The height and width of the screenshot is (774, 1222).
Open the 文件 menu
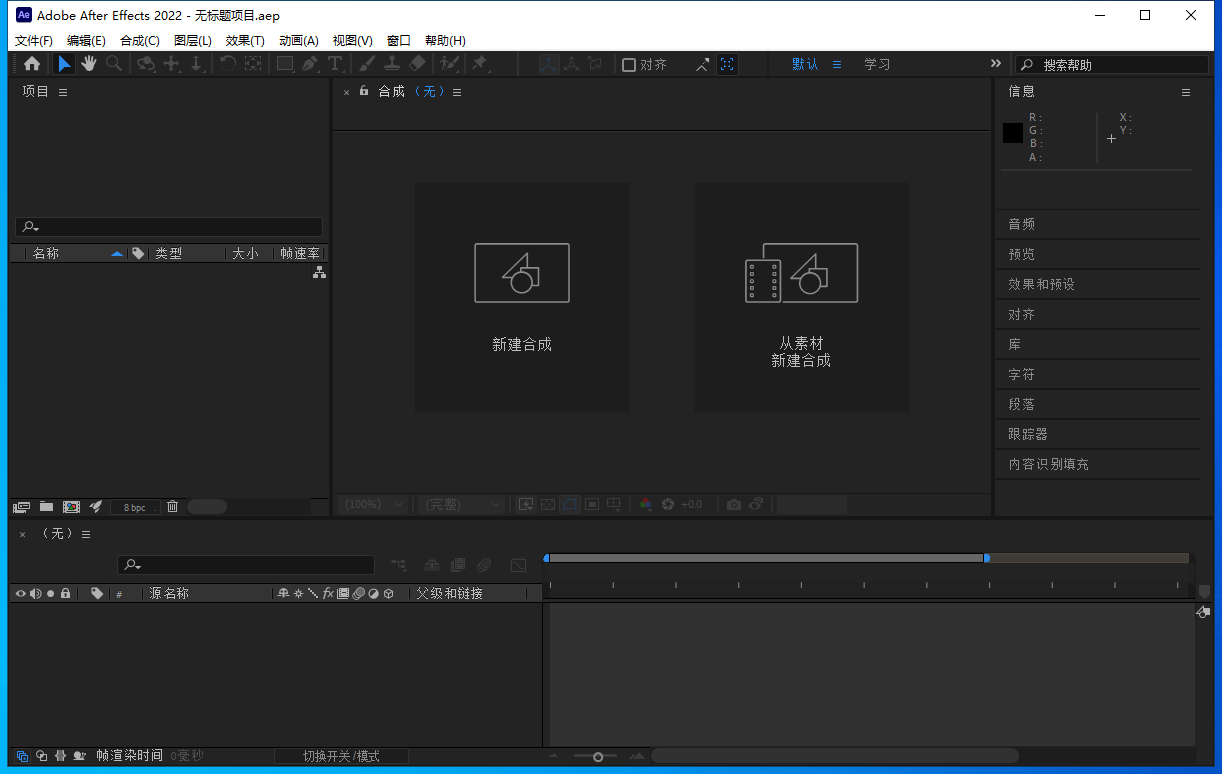tap(33, 40)
